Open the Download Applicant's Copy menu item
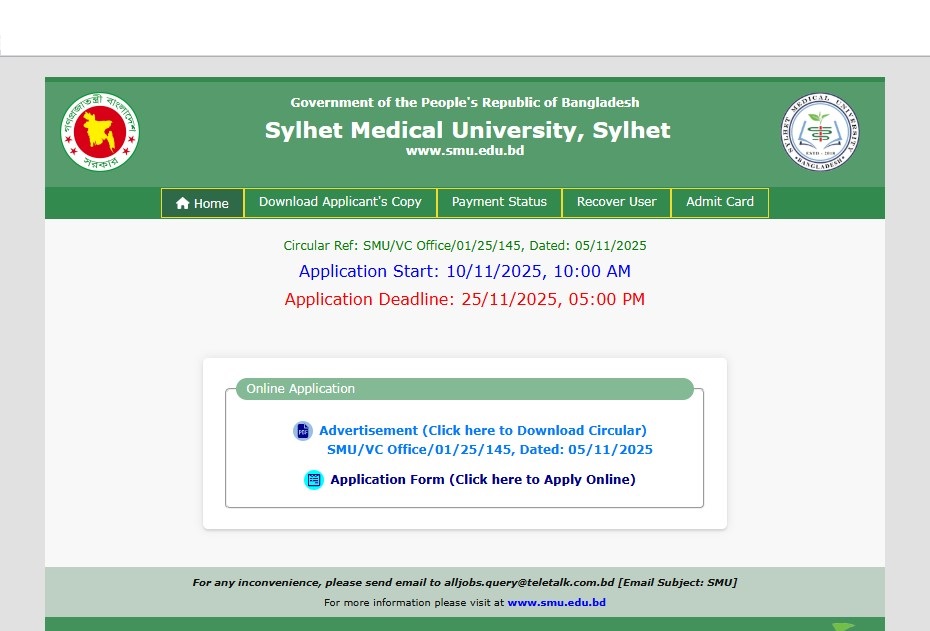This screenshot has height=631, width=930. [x=340, y=202]
